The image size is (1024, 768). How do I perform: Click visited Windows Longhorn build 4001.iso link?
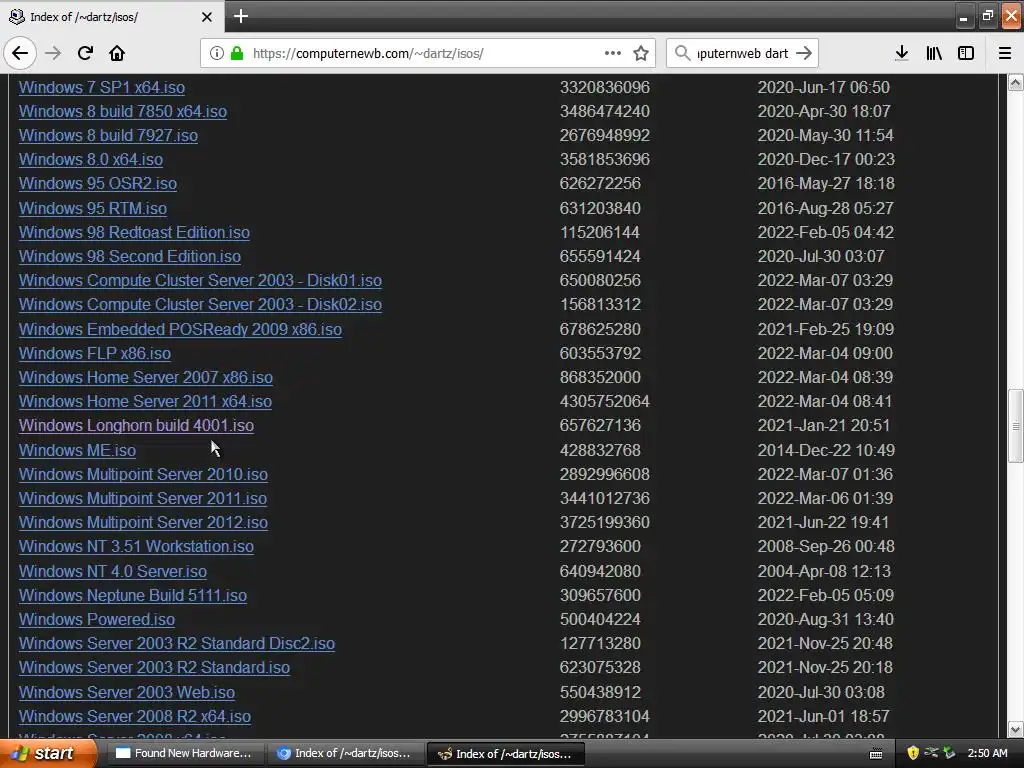point(136,425)
